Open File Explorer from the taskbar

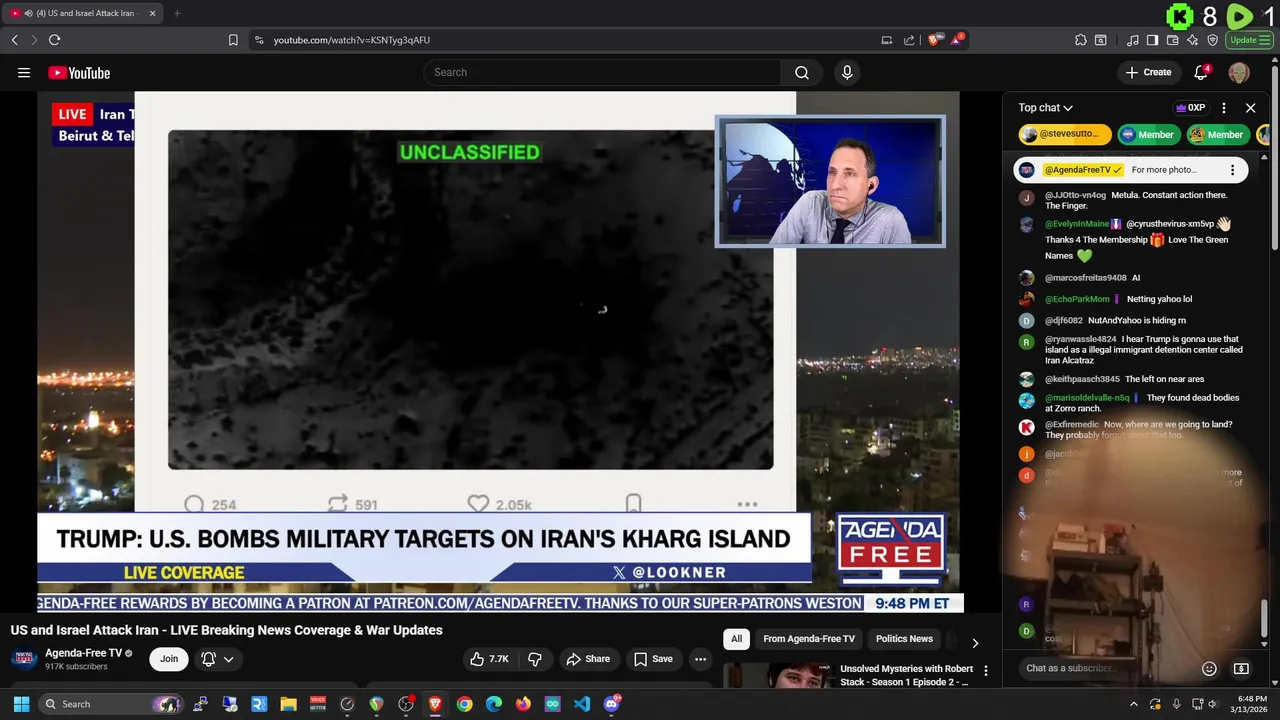point(288,704)
